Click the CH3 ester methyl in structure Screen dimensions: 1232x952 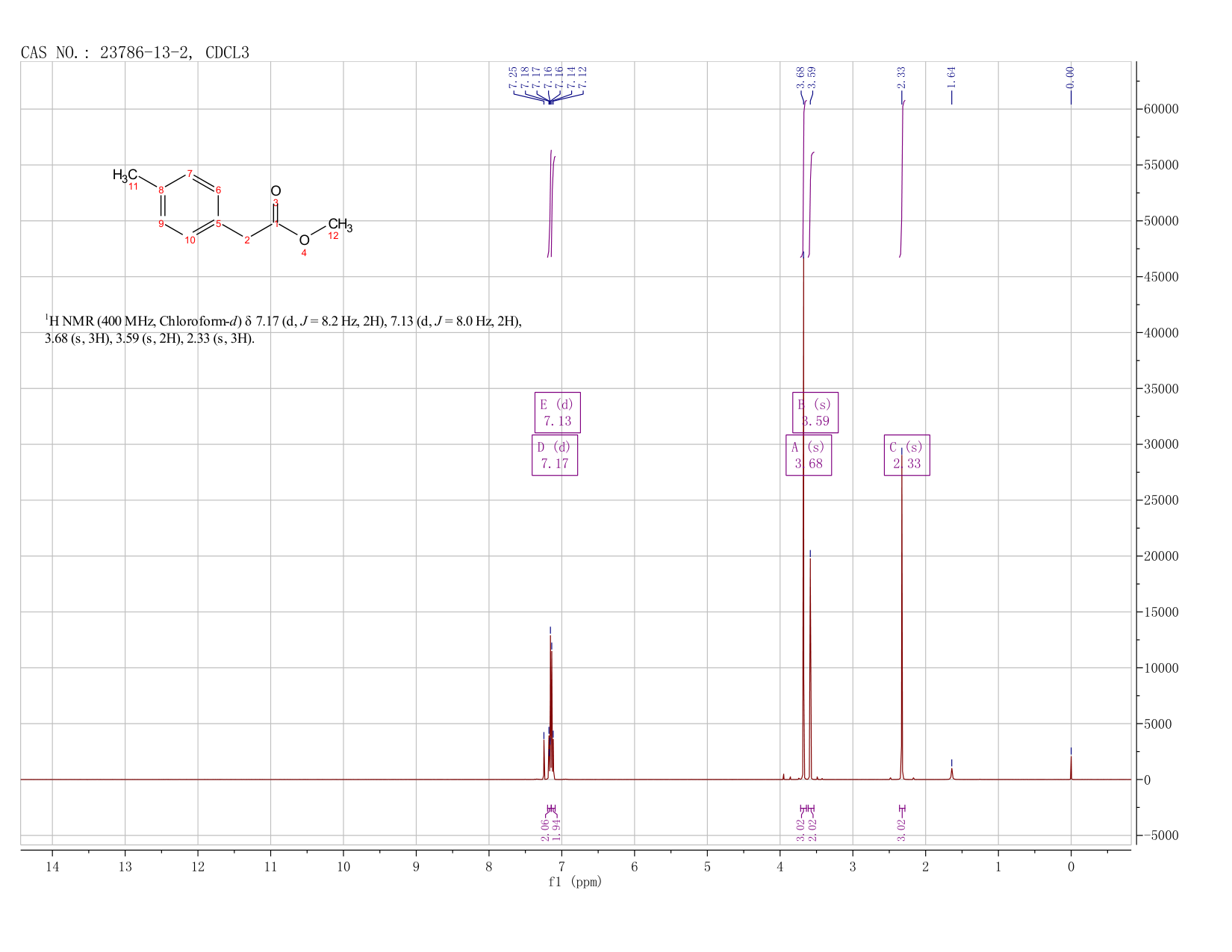click(340, 224)
